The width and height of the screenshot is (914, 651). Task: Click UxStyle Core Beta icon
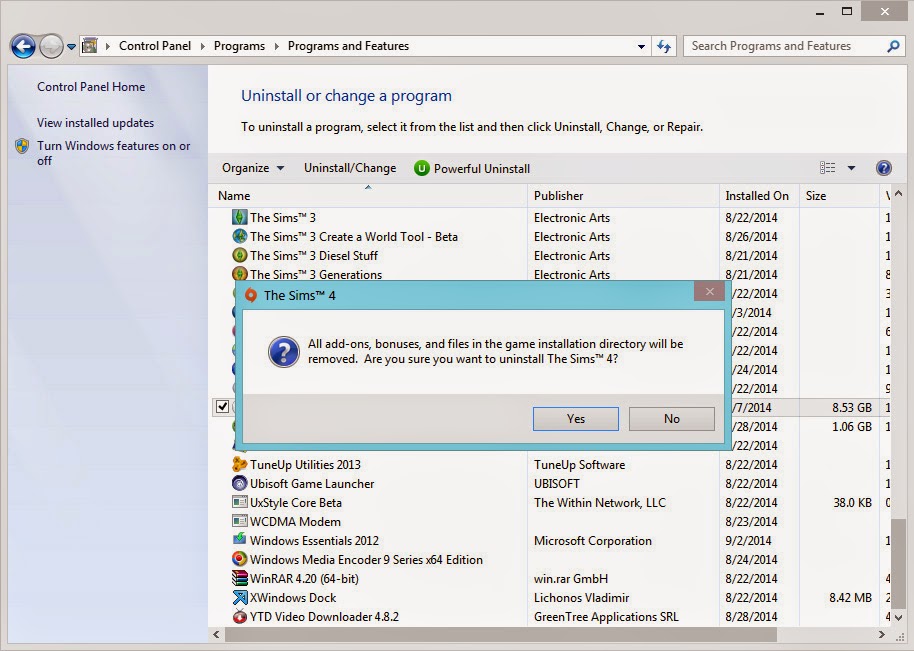pyautogui.click(x=240, y=502)
